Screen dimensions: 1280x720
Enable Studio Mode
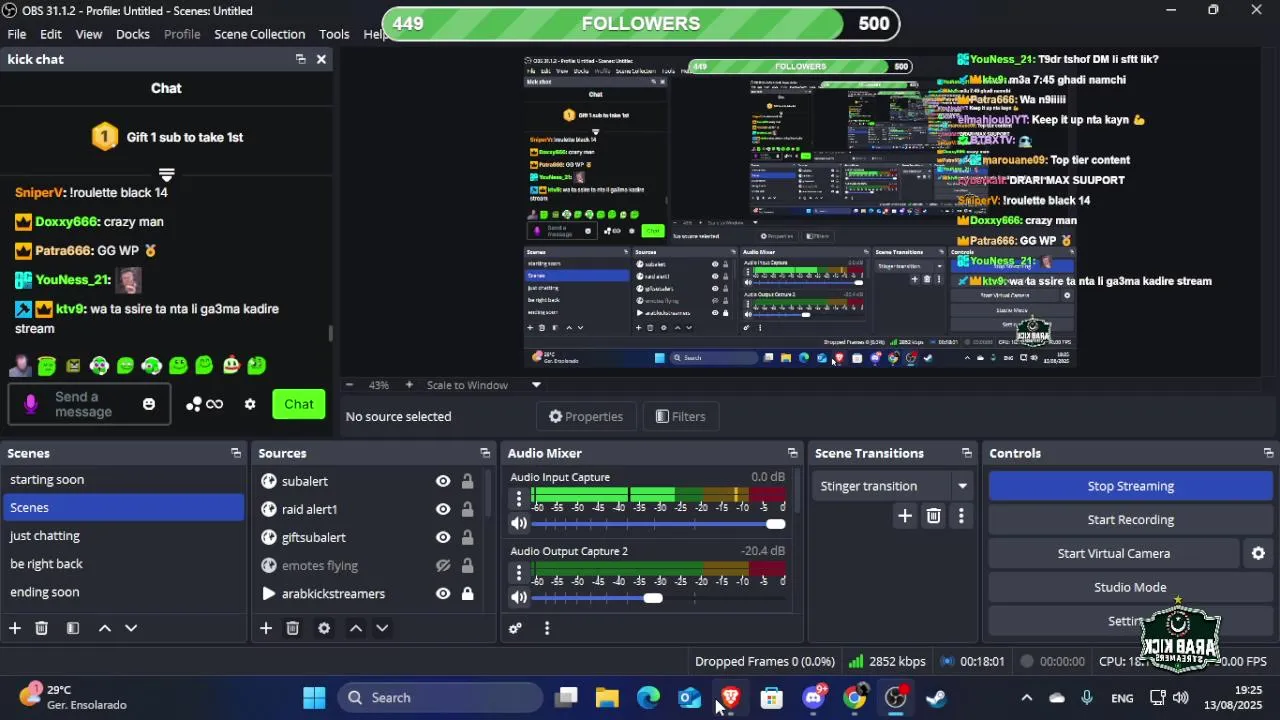pos(1130,587)
